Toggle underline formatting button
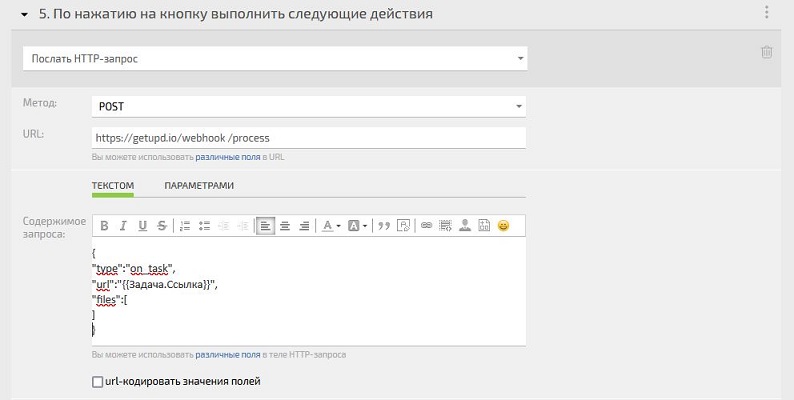 point(142,226)
